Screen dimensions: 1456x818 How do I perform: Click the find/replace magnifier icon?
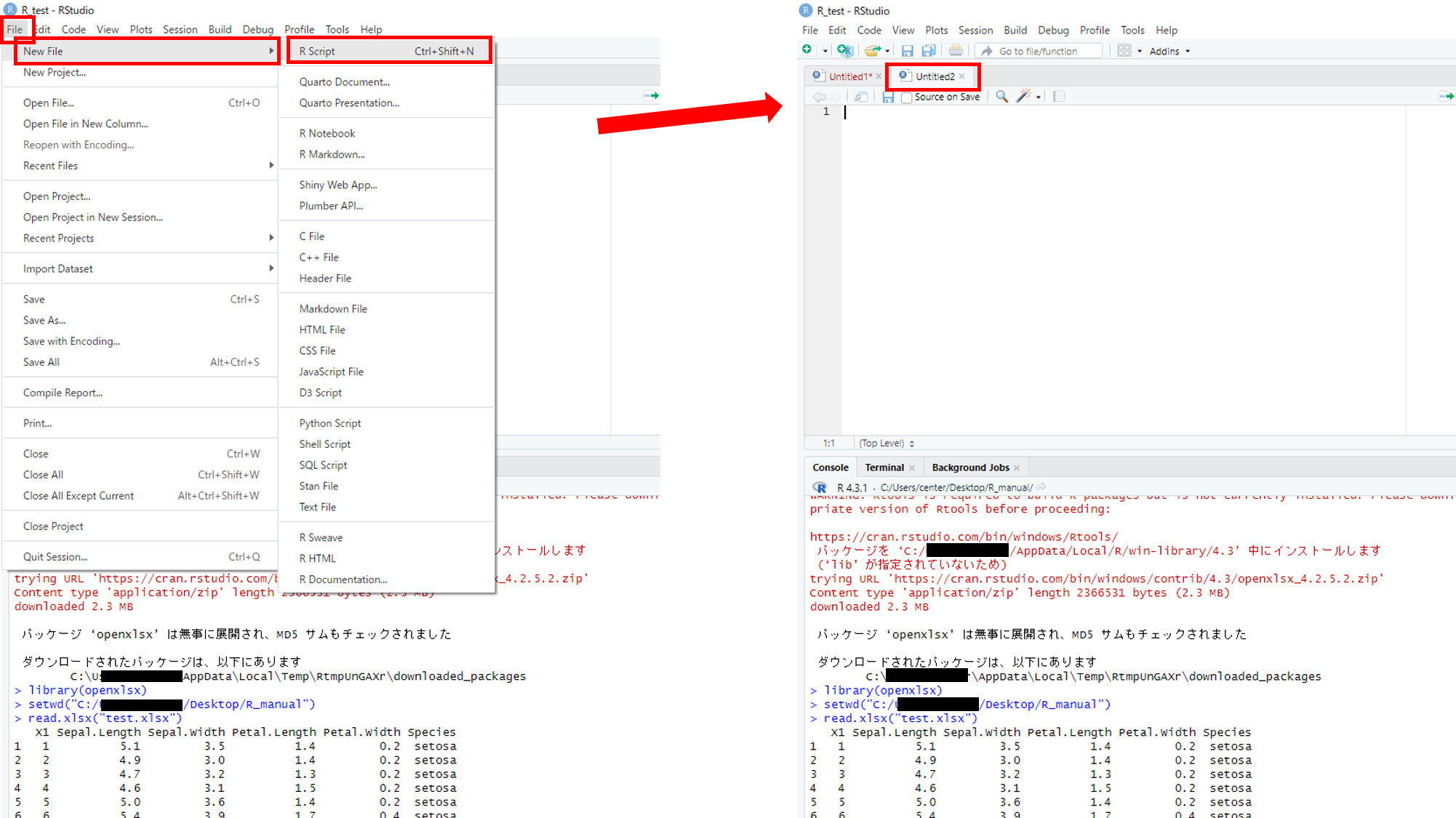point(1001,97)
